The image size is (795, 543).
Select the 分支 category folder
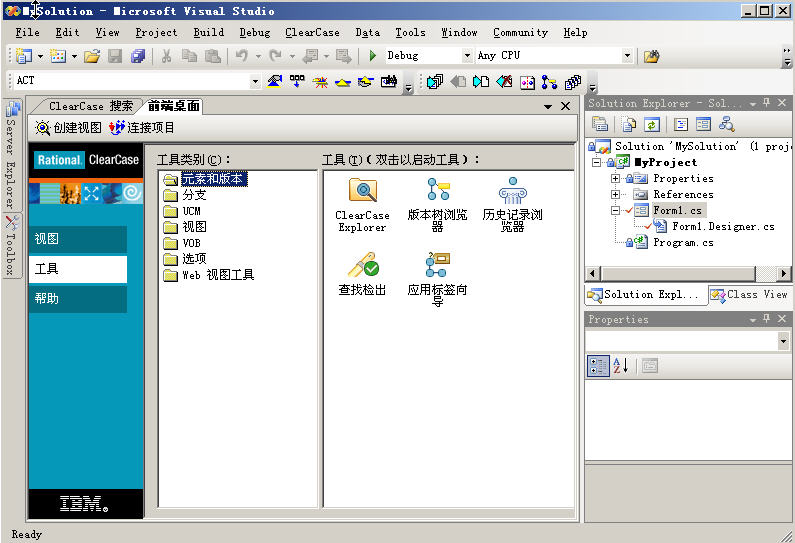pyautogui.click(x=185, y=195)
